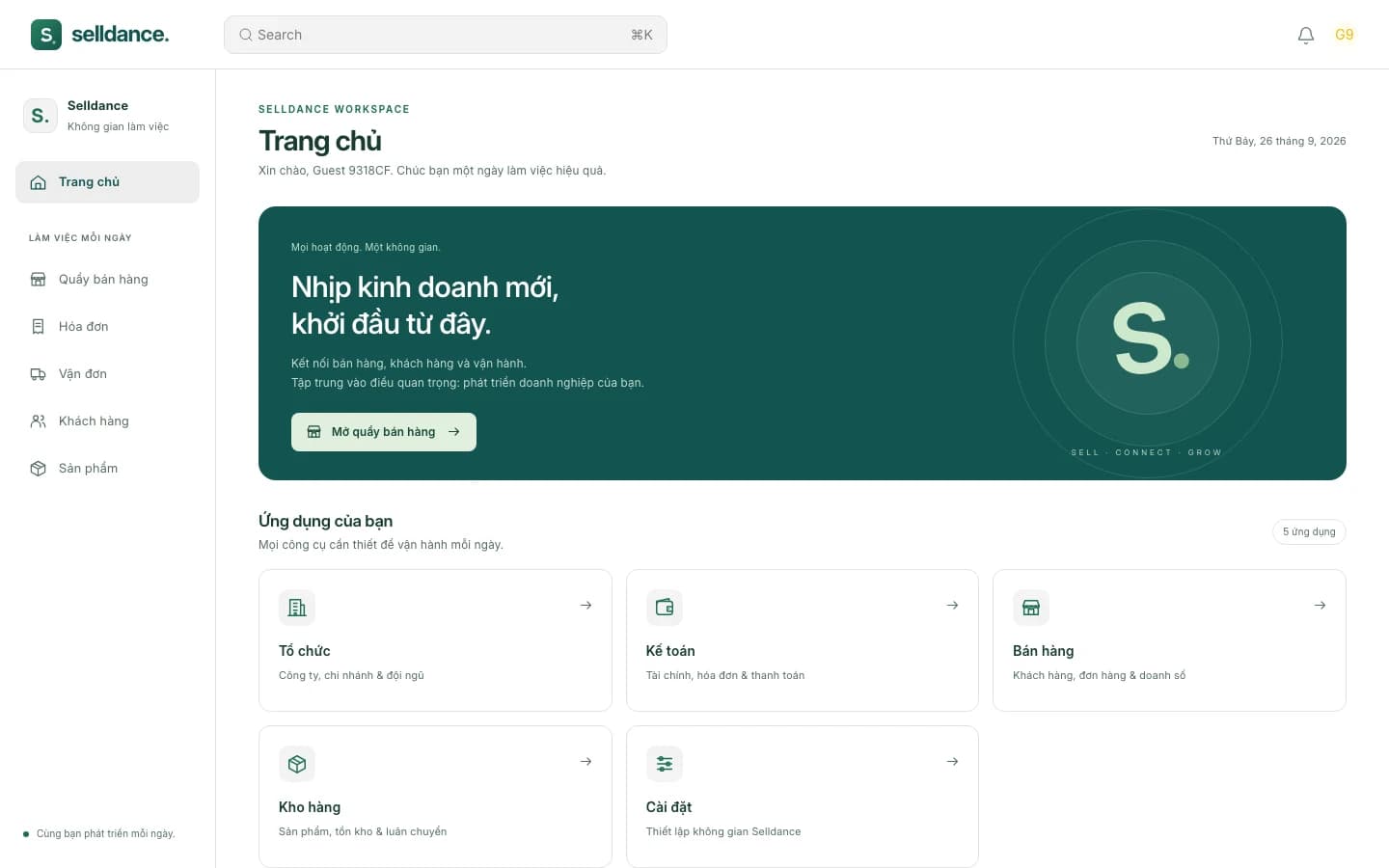Click the Khách hàng people icon
This screenshot has height=868, width=1389.
(39, 421)
